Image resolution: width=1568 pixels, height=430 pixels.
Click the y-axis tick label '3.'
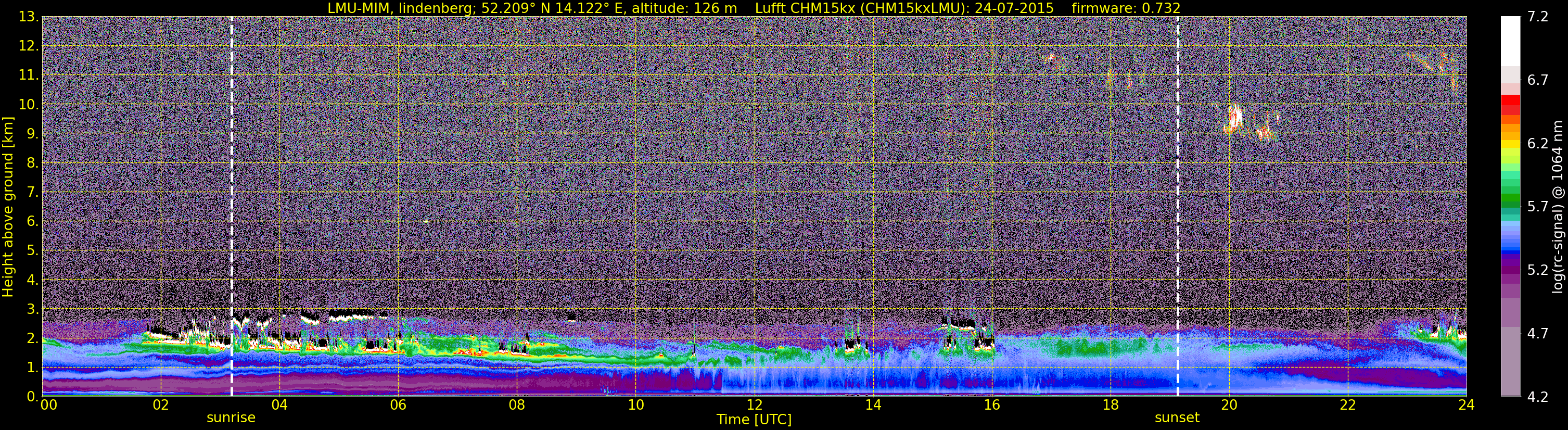pos(32,309)
